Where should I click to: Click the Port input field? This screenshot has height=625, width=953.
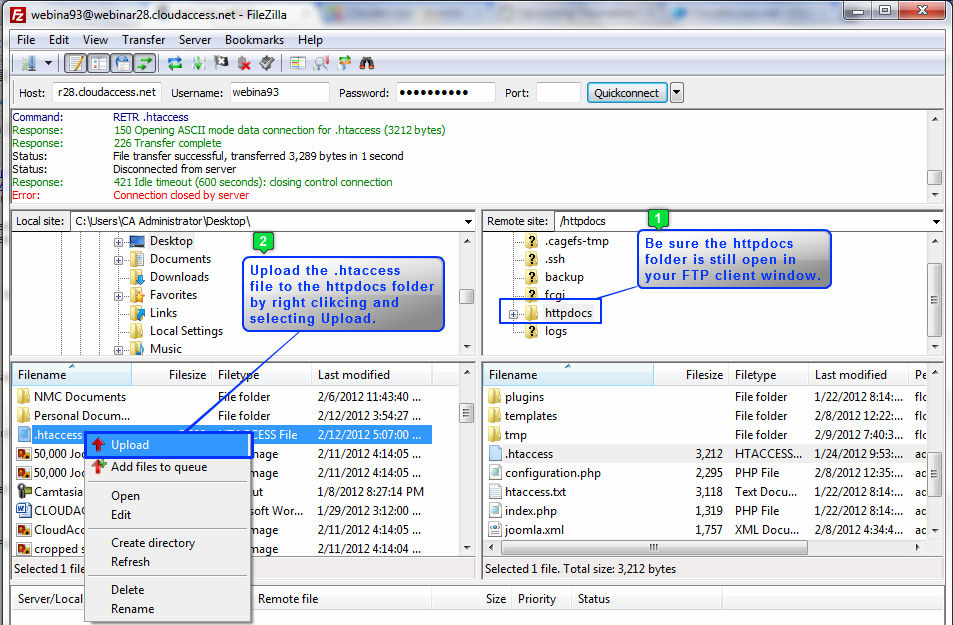point(559,92)
